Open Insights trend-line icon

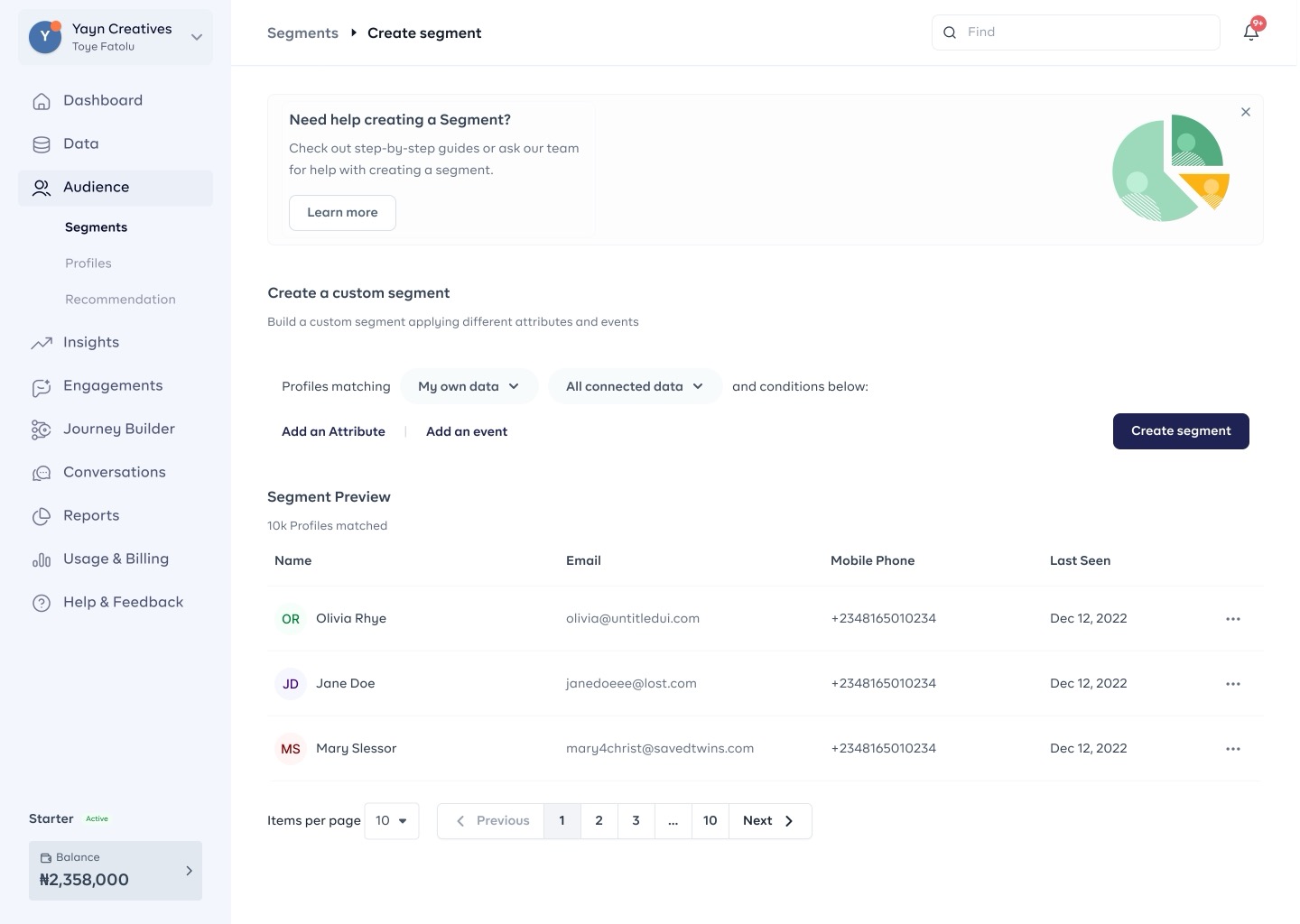[42, 343]
